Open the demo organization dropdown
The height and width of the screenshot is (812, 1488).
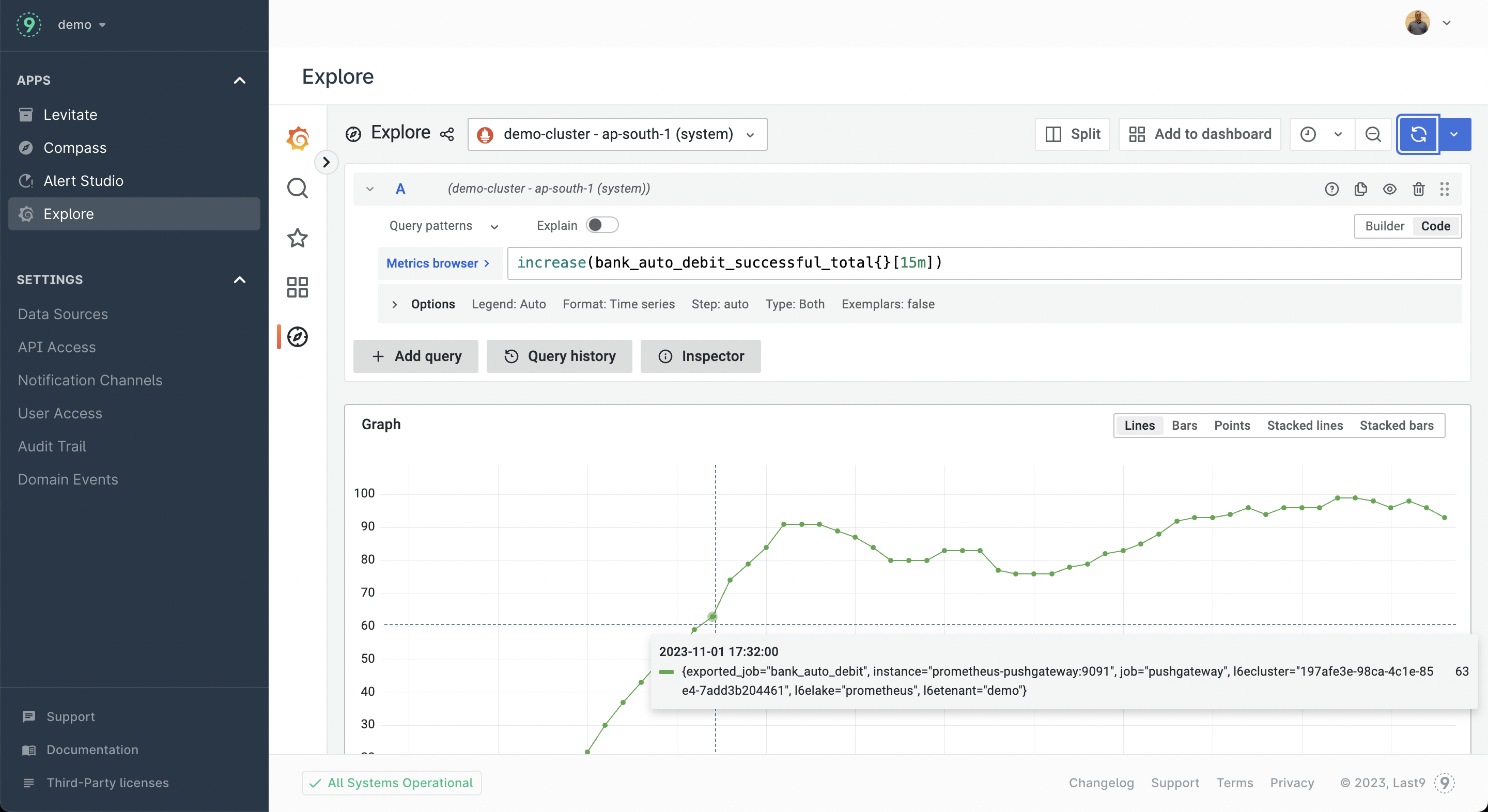point(82,24)
